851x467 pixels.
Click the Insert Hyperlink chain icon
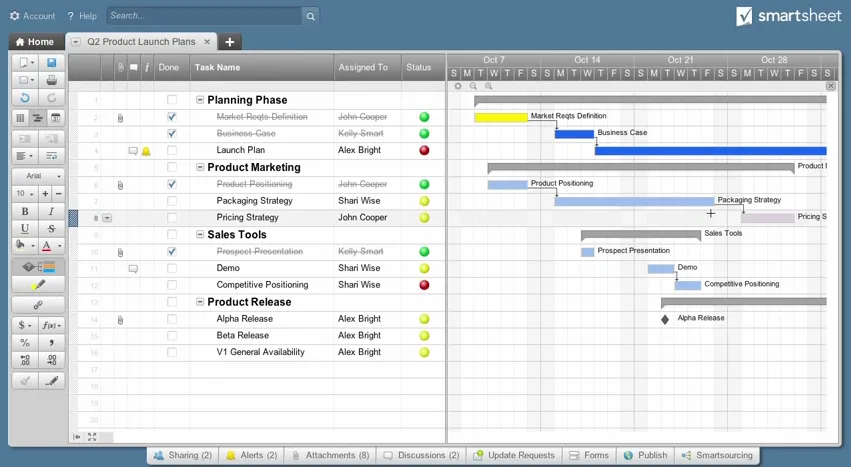click(x=39, y=305)
